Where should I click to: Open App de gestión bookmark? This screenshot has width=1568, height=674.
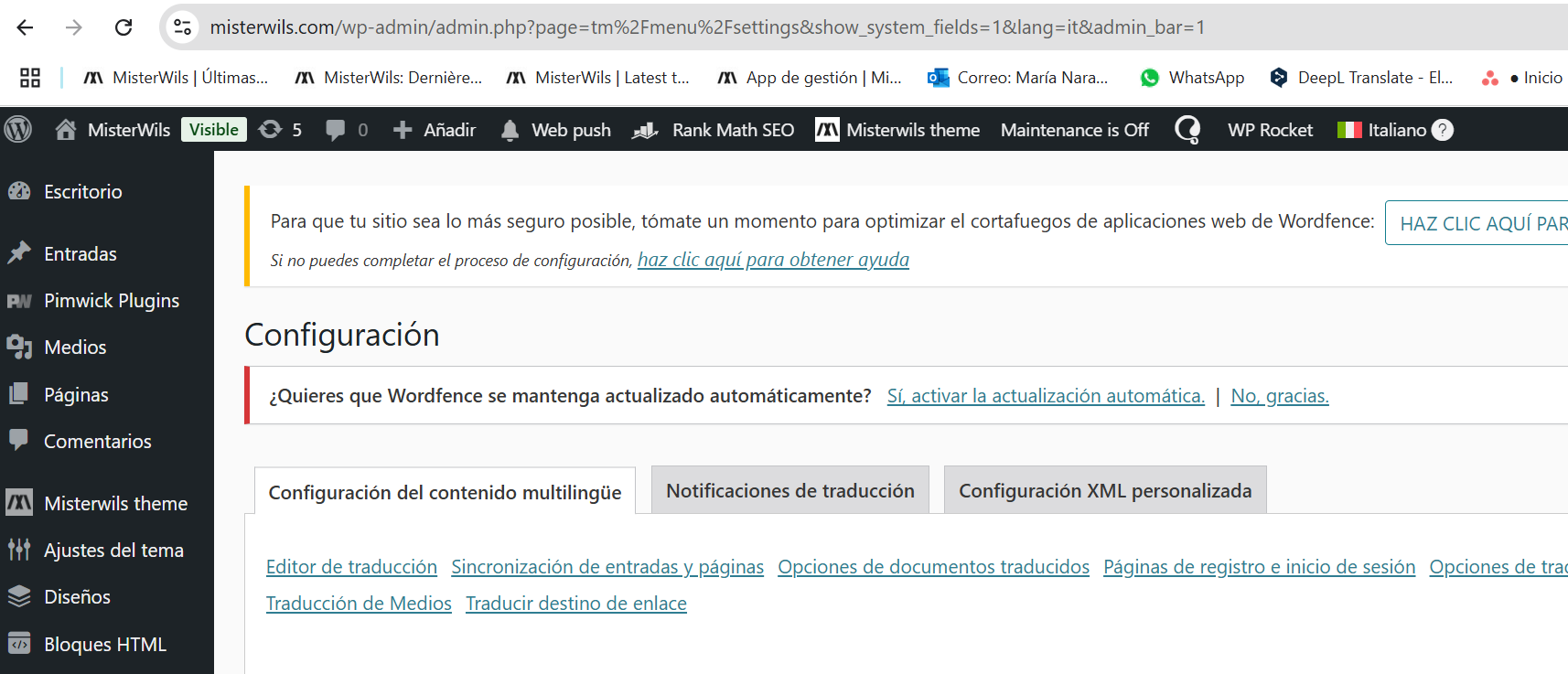[x=810, y=78]
